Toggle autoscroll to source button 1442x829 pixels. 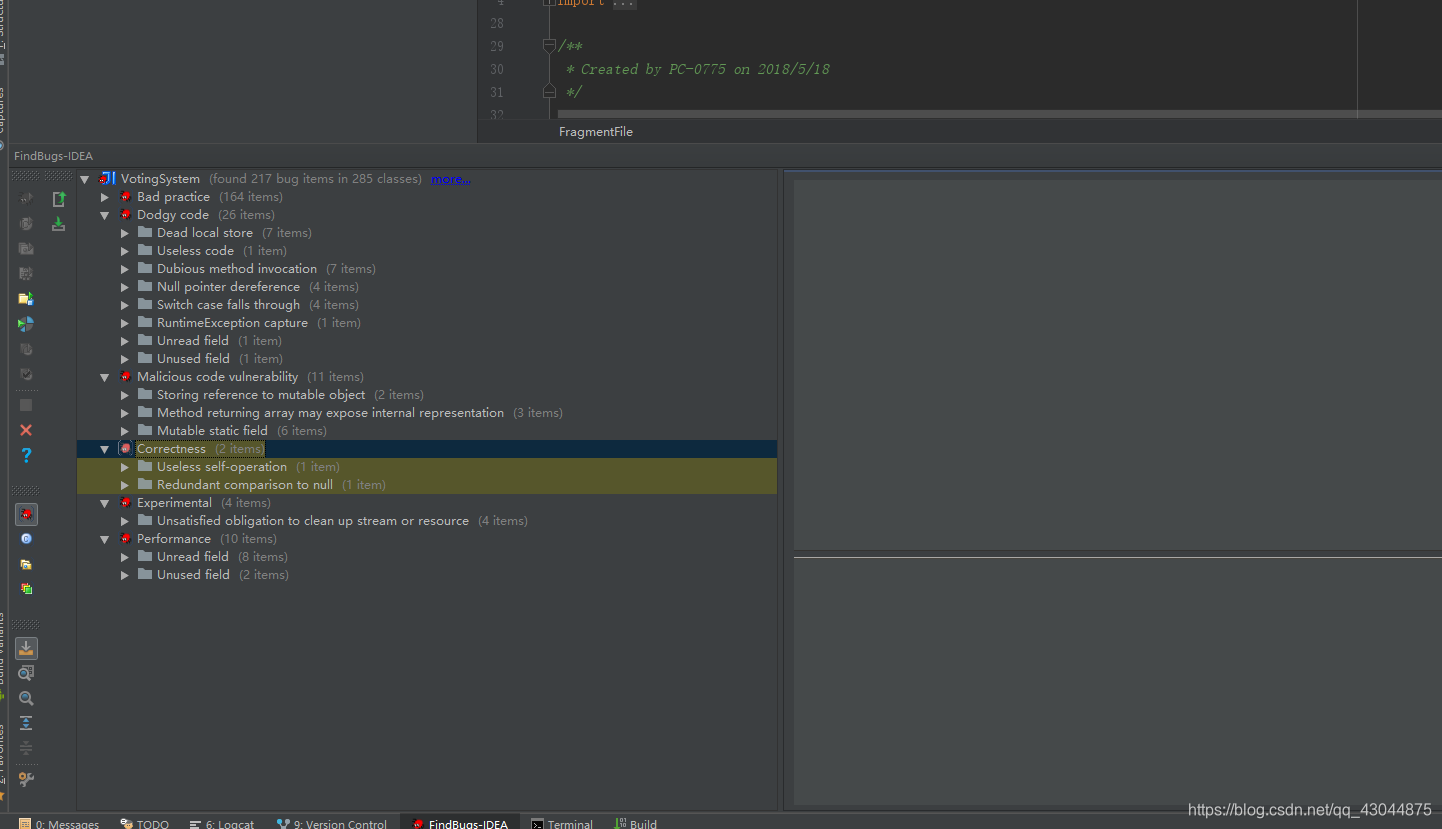pyautogui.click(x=26, y=648)
